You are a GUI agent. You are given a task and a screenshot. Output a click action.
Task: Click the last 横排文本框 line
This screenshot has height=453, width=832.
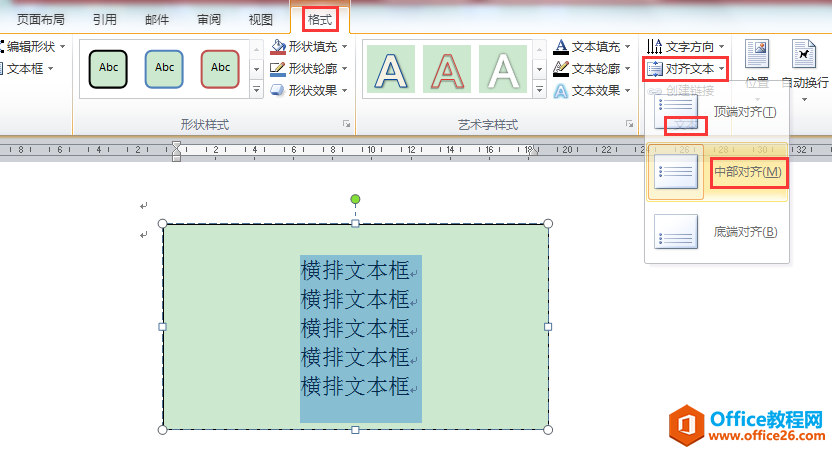tap(355, 386)
